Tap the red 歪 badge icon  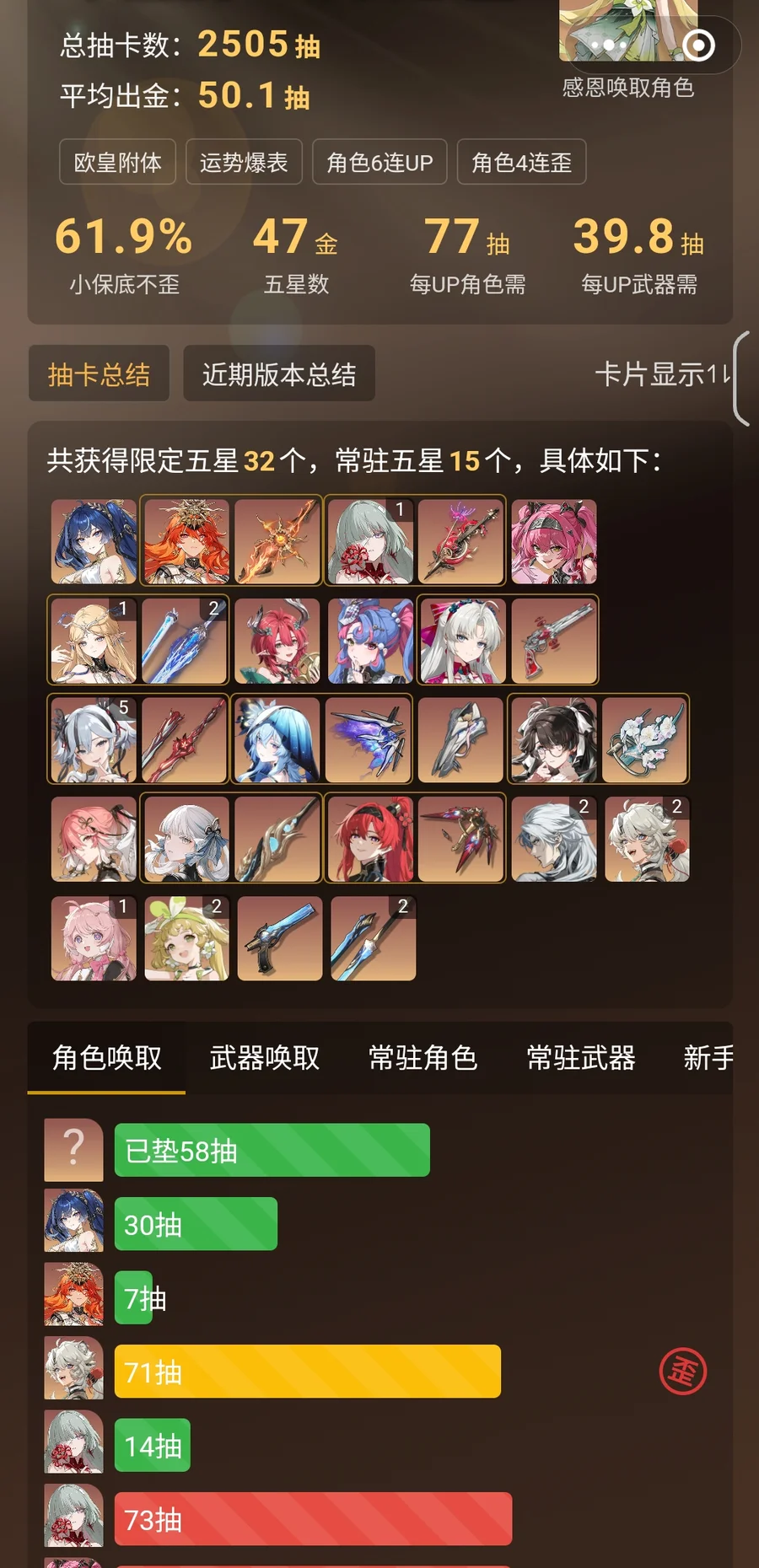tap(682, 1372)
